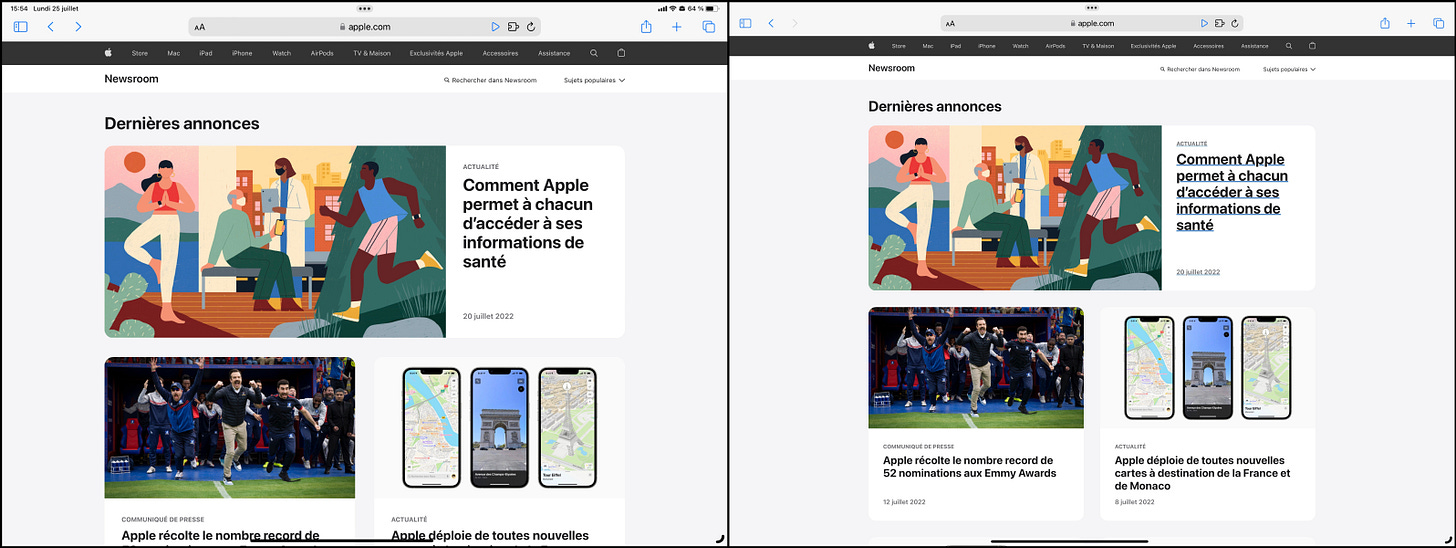This screenshot has height=548, width=1456.
Task: Open soccer celebration photo in right window
Action: (x=976, y=367)
